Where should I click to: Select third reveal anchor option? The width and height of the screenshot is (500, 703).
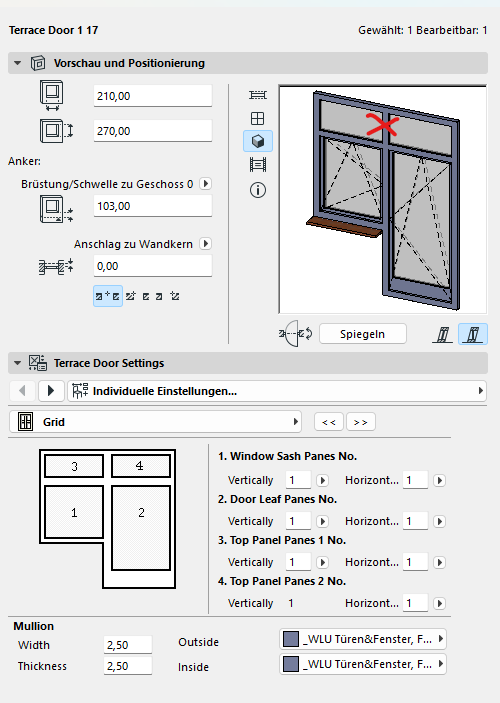point(146,296)
